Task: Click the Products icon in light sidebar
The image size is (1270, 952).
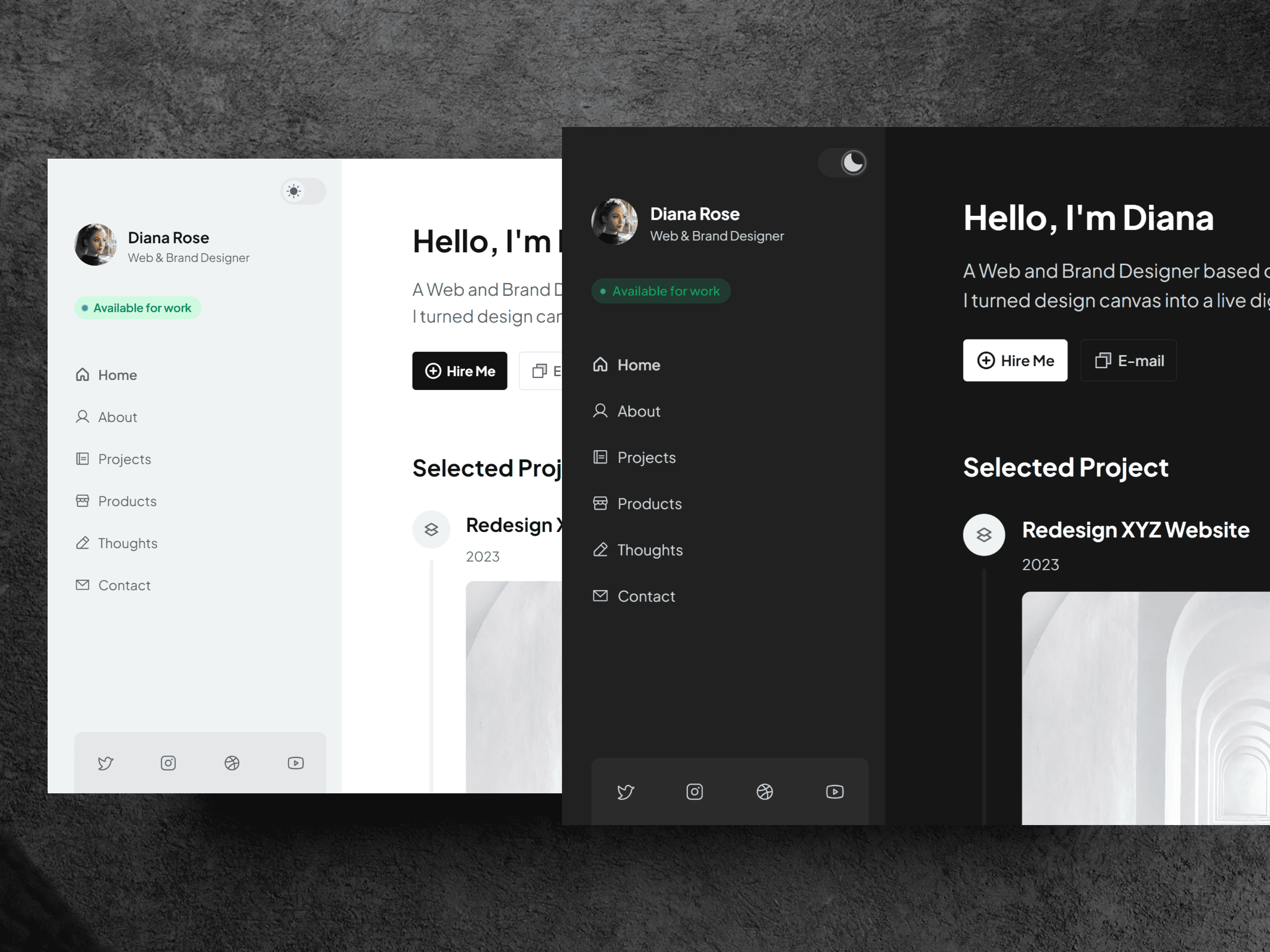Action: click(83, 501)
